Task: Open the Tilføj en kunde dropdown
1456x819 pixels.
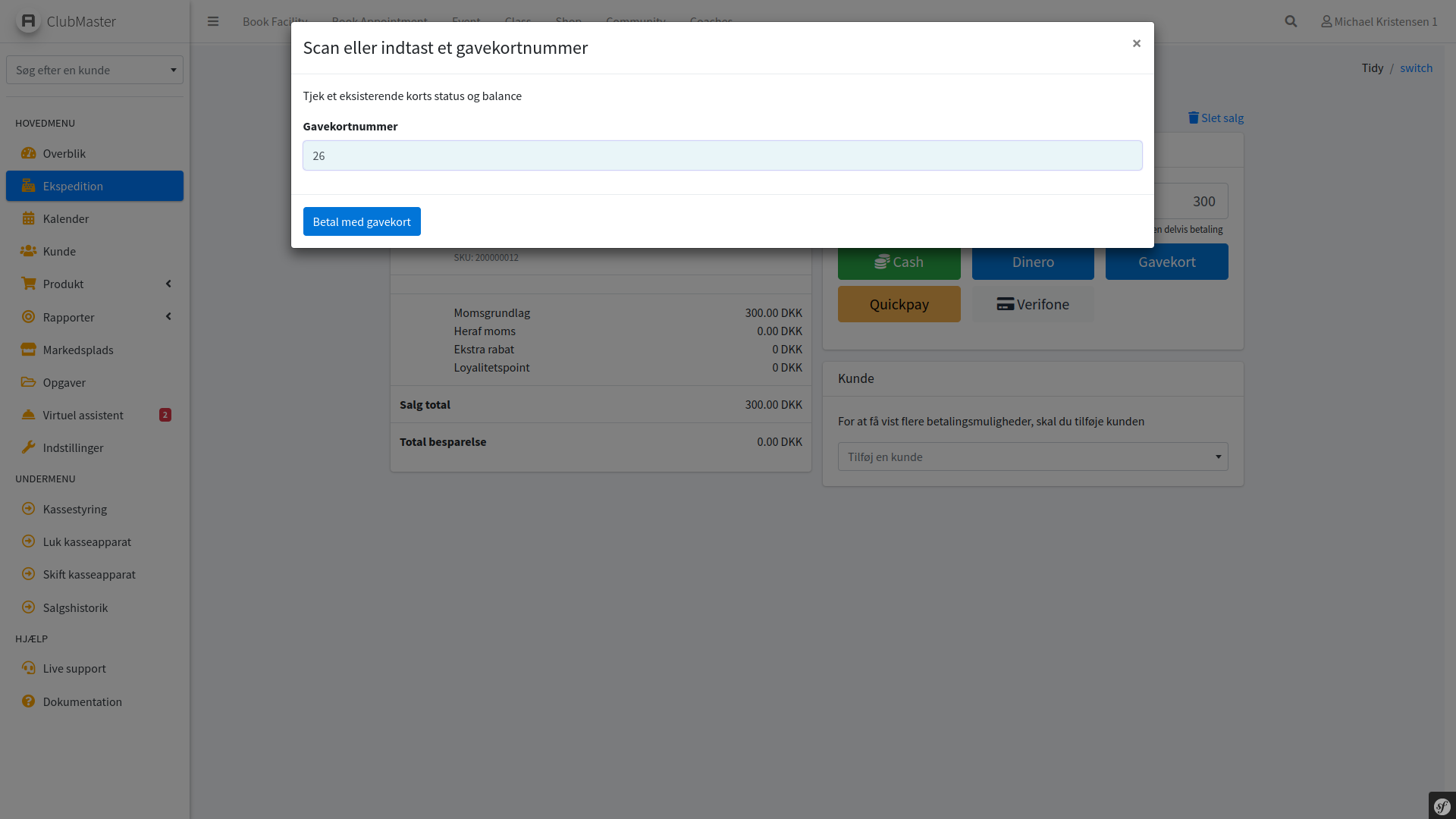Action: (x=1032, y=457)
